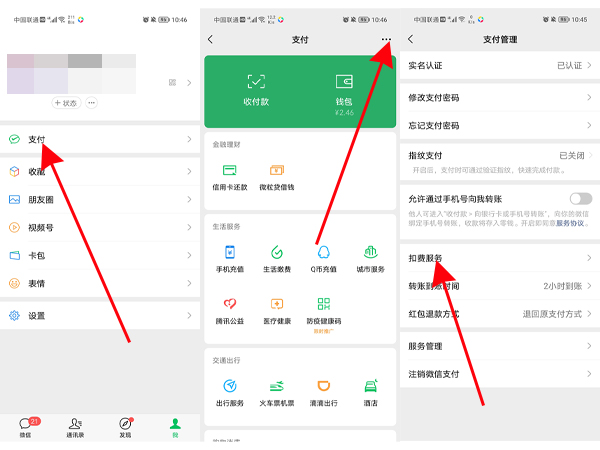Switch to 通讯录 bottom tab
The height and width of the screenshot is (450, 600).
click(x=75, y=427)
